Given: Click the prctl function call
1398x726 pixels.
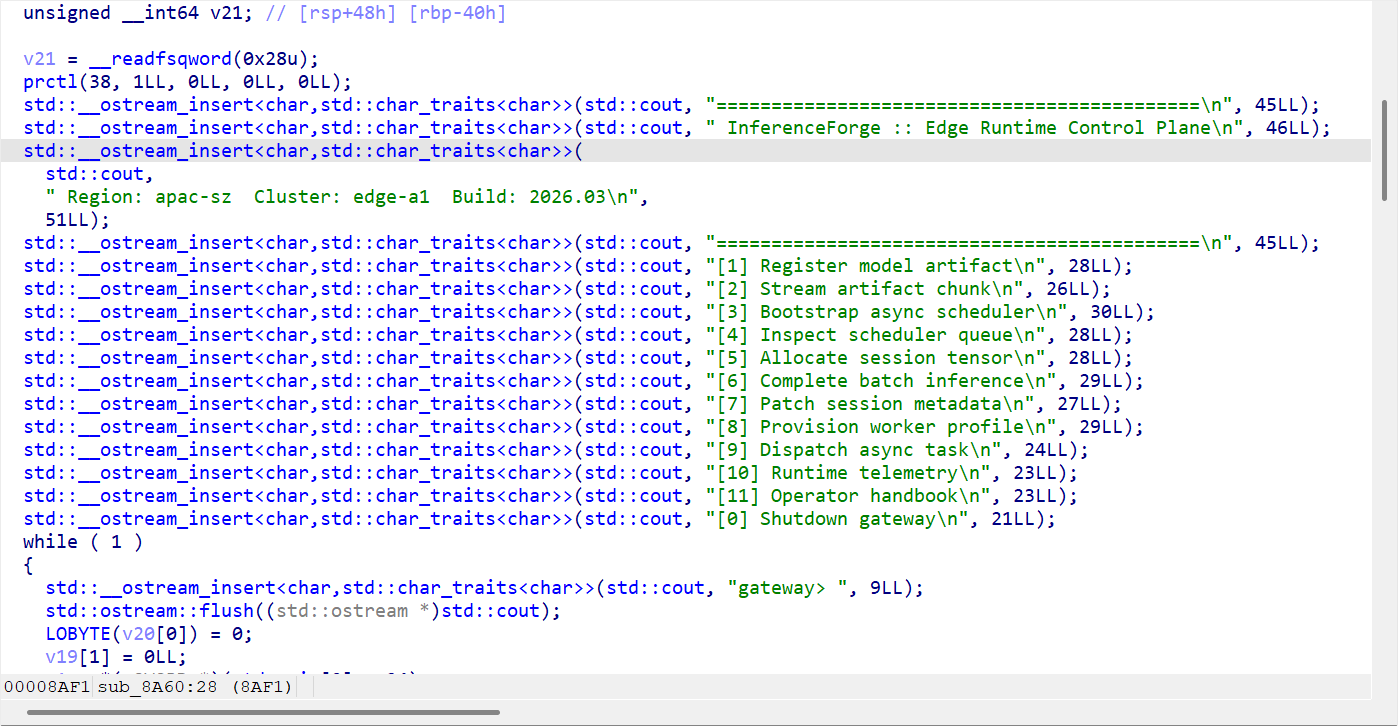Looking at the screenshot, I should click(51, 82).
